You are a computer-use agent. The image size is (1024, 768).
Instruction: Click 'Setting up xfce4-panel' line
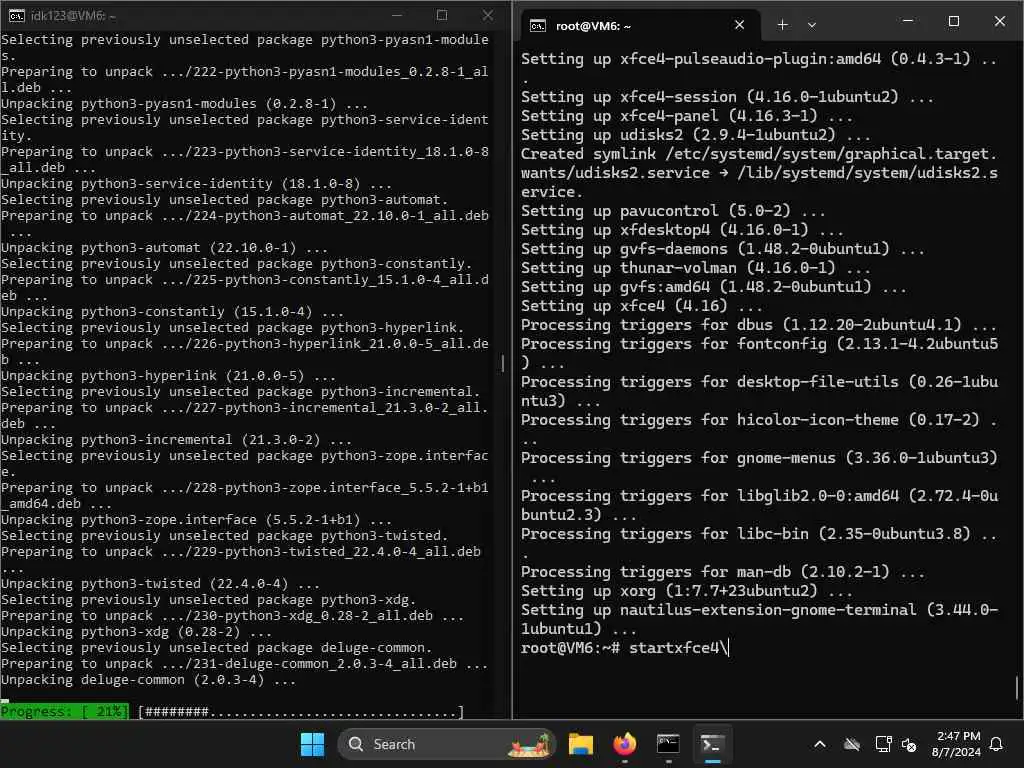pos(686,116)
